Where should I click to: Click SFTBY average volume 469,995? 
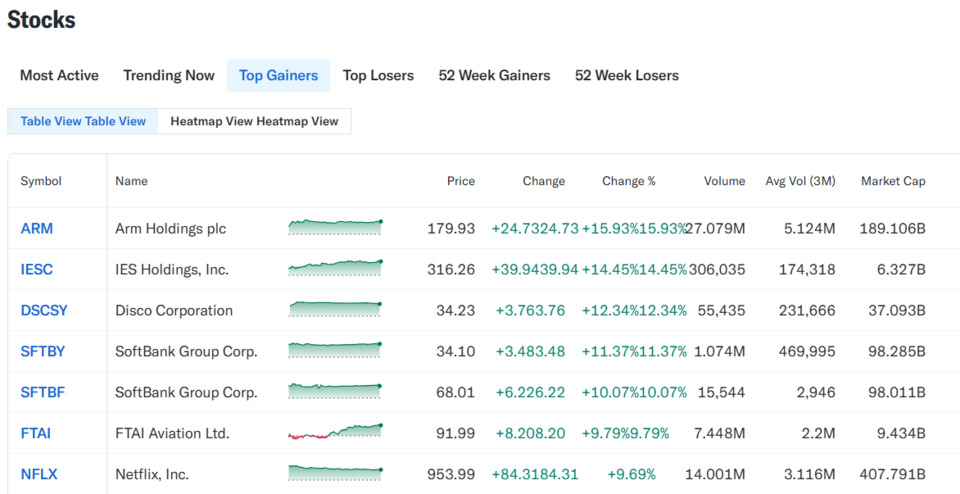[807, 352]
